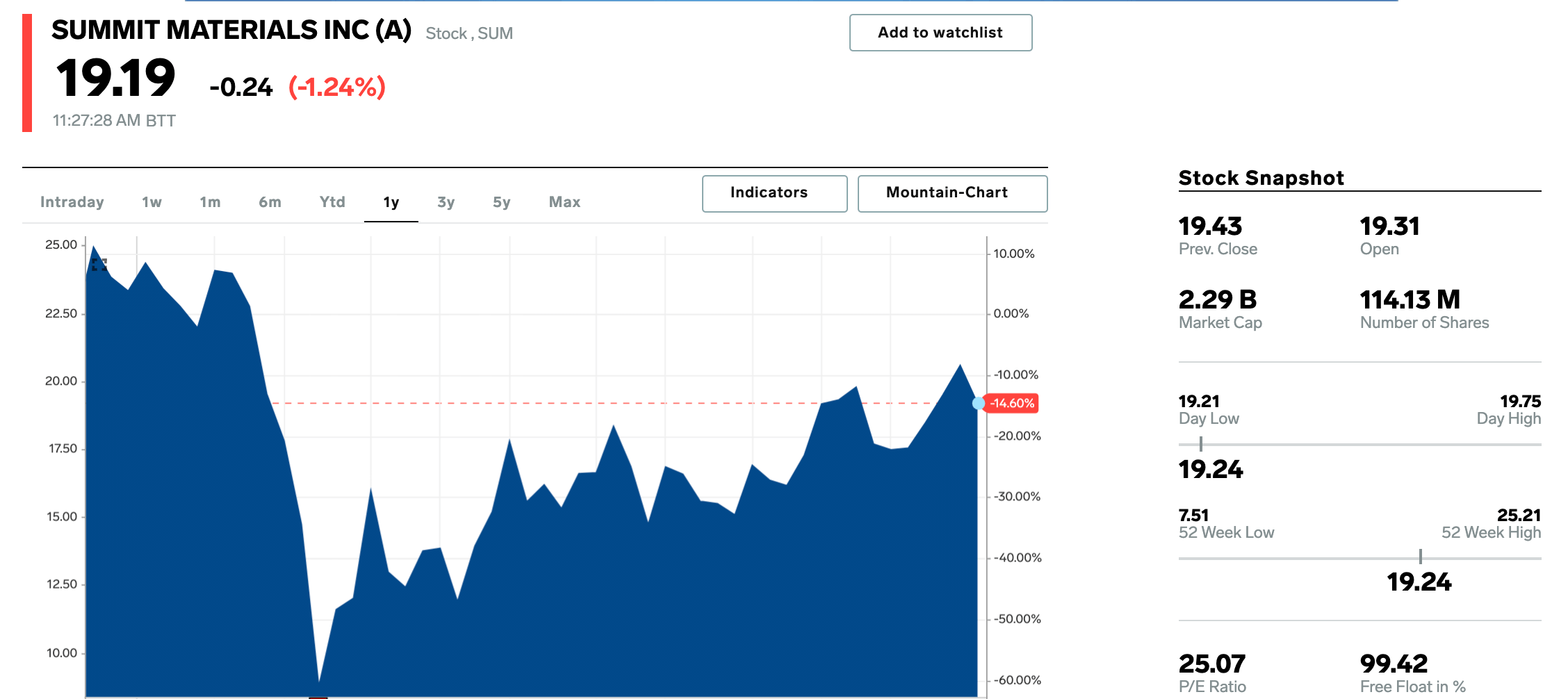Viewport: 1568px width, 699px height.
Task: Click the -40.00% percent axis label
Action: point(1018,557)
